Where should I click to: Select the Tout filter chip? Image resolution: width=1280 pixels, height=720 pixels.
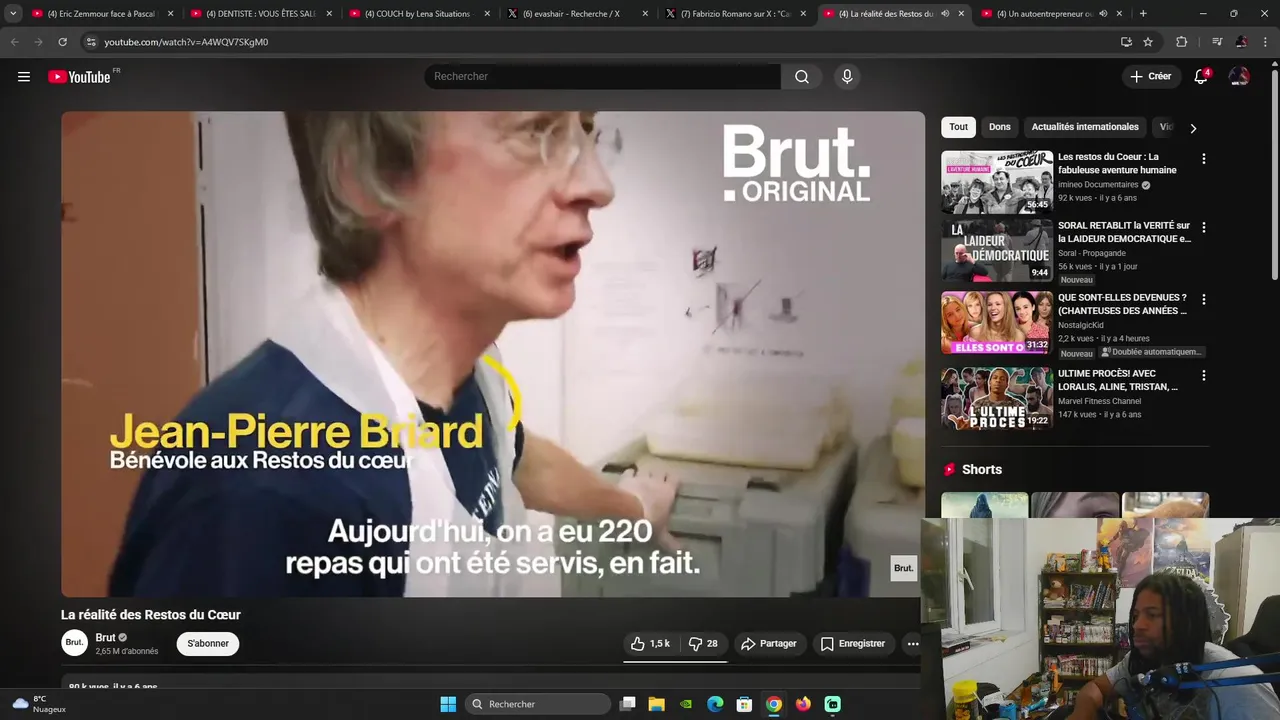958,127
